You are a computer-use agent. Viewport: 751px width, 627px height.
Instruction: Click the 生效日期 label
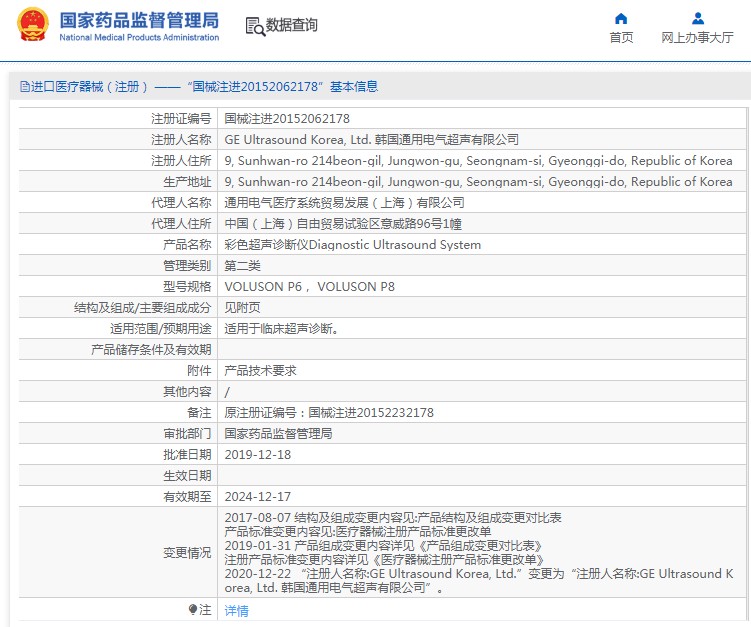(187, 476)
